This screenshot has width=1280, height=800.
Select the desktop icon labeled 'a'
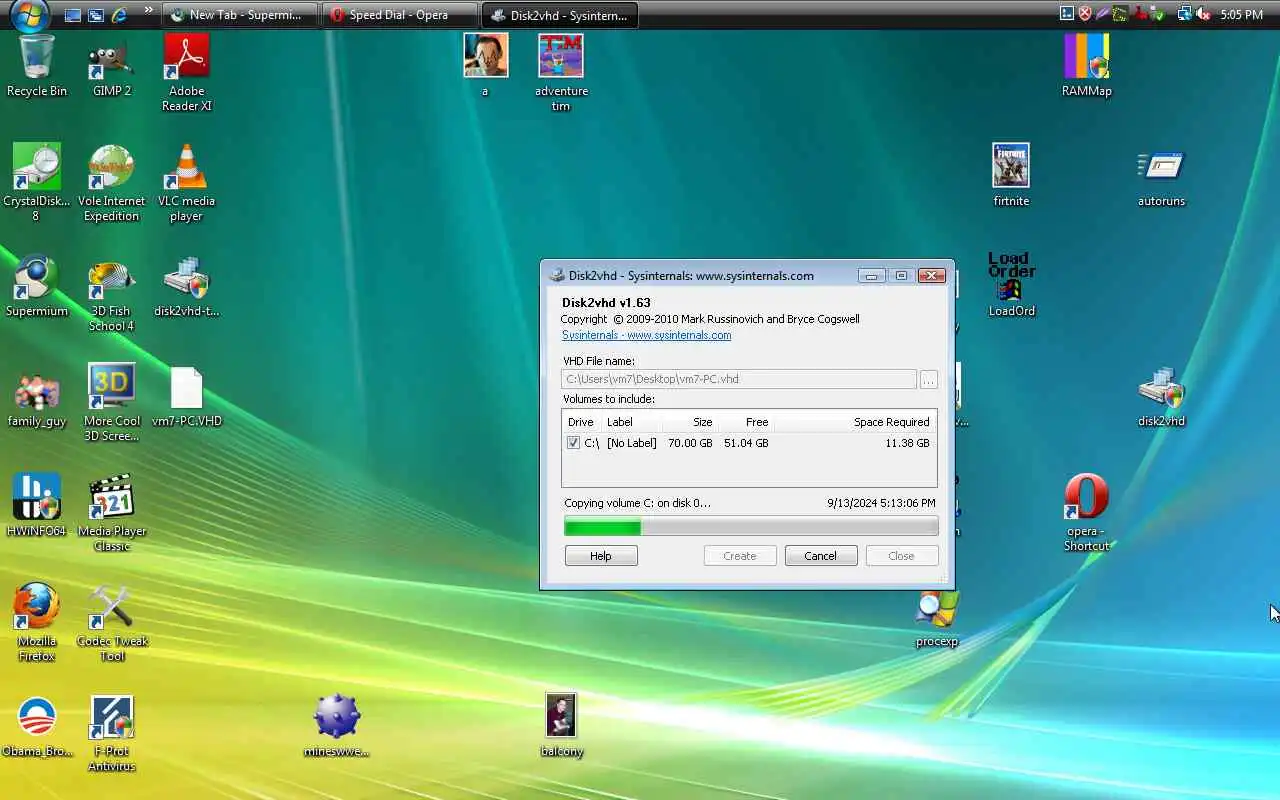pos(485,66)
